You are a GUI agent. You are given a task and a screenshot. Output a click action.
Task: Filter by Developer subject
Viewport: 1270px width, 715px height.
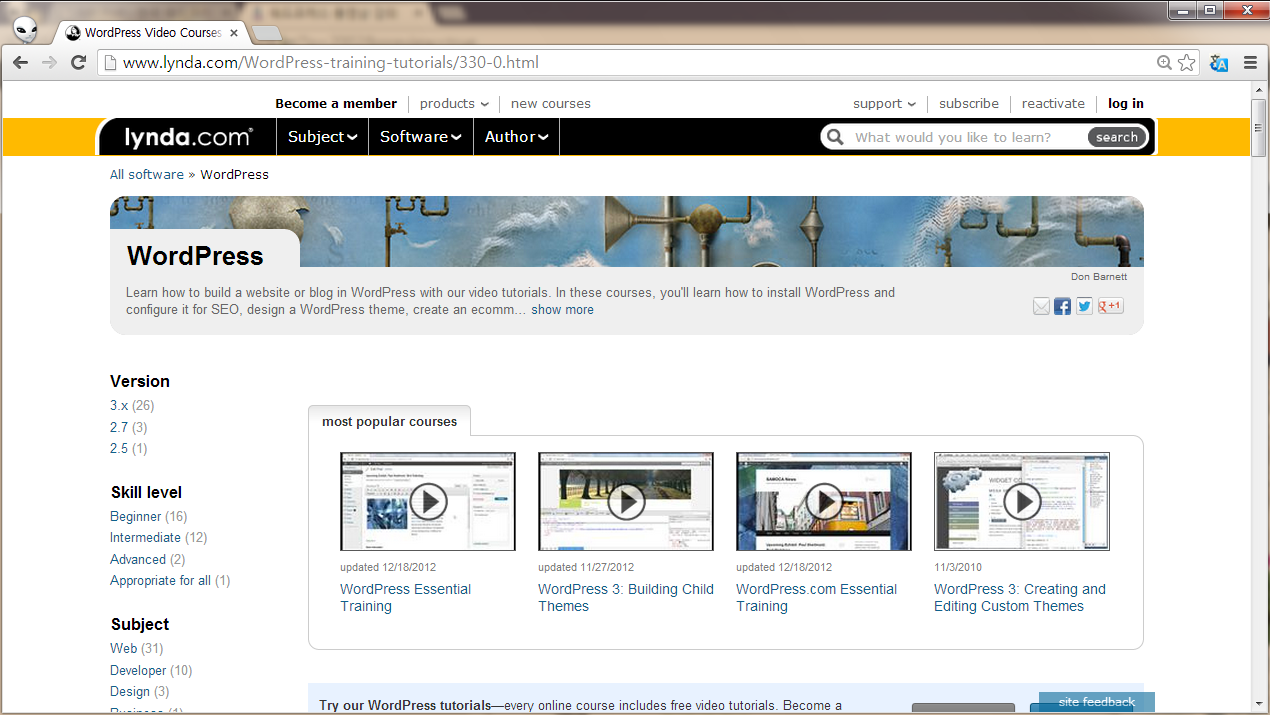[x=138, y=670]
